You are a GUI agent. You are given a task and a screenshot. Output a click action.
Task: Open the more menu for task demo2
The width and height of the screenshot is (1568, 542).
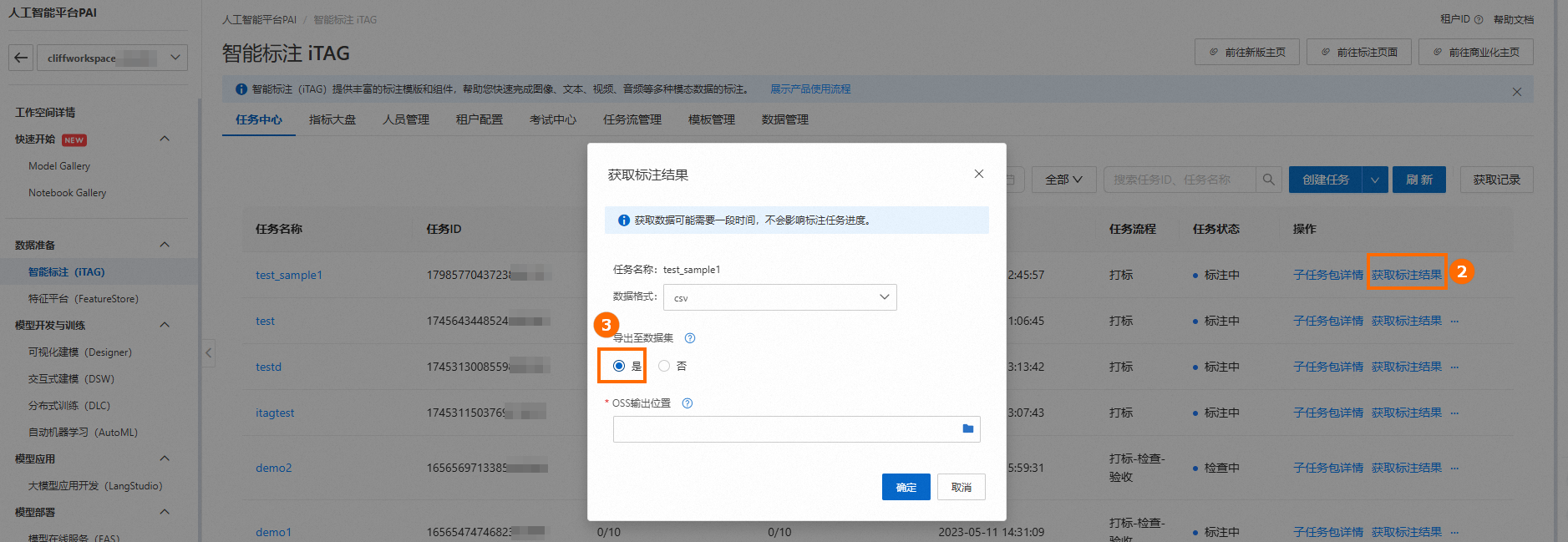[x=1454, y=469]
